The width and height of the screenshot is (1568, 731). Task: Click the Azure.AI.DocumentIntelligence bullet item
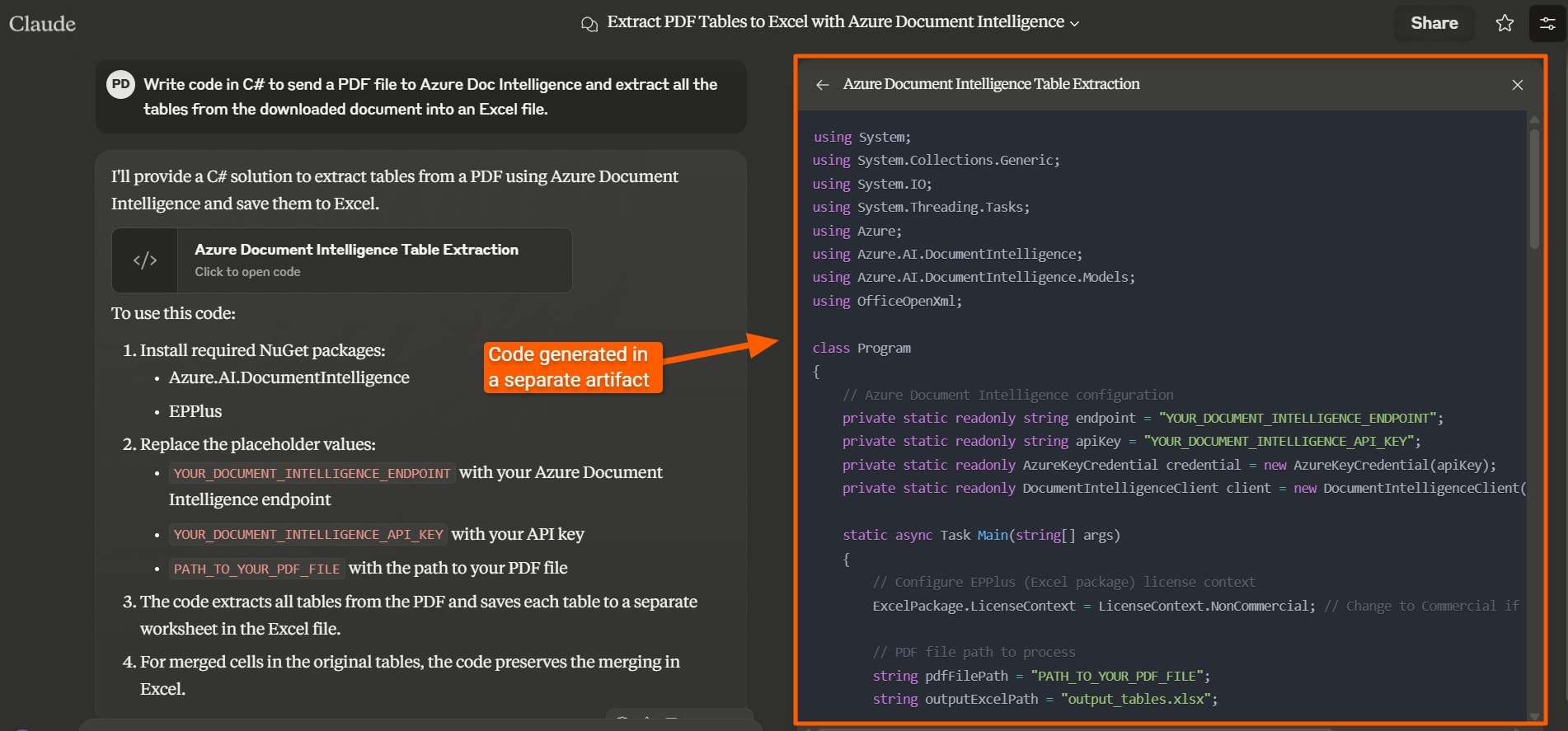[289, 377]
